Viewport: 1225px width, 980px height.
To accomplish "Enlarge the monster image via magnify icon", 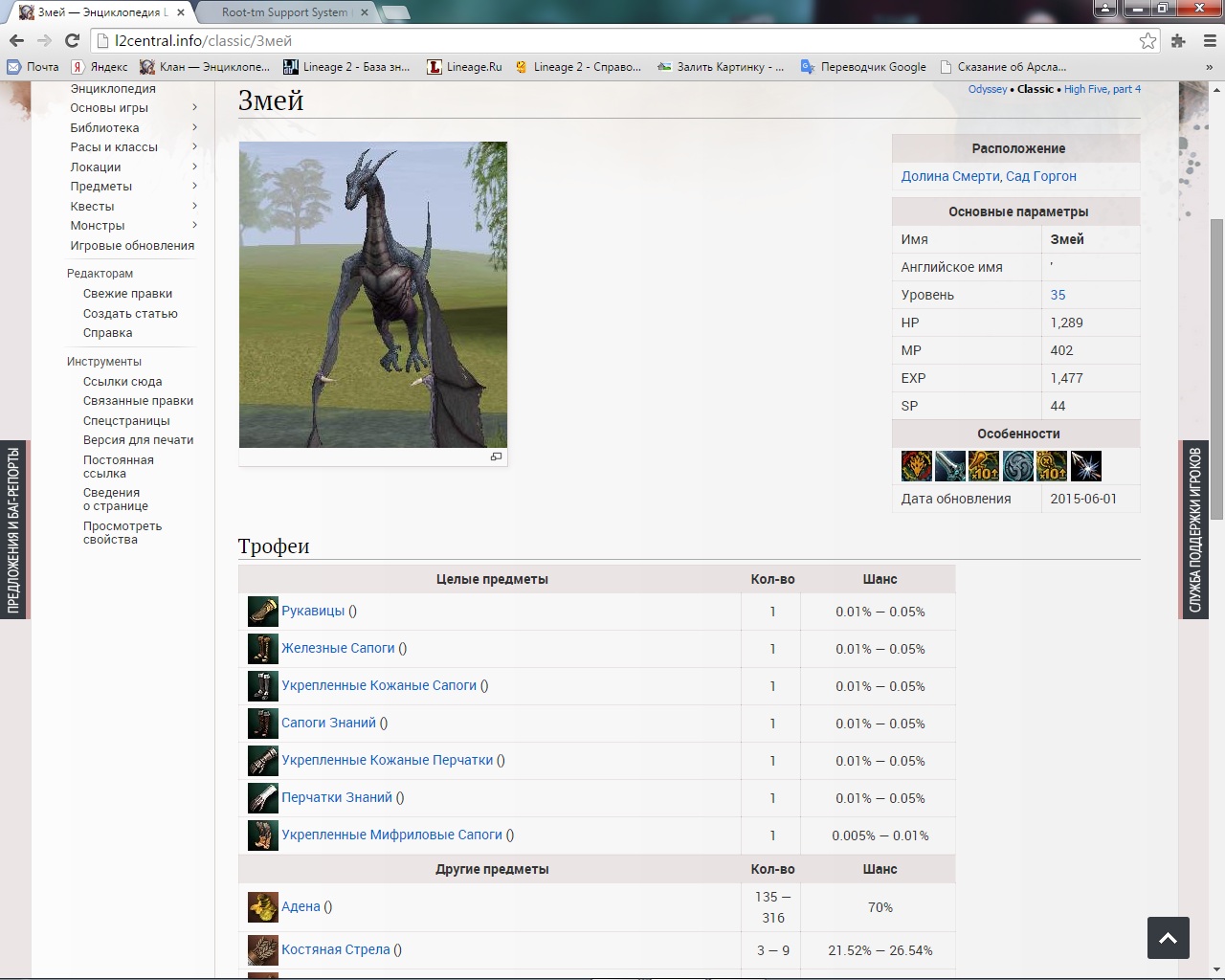I will pyautogui.click(x=496, y=457).
